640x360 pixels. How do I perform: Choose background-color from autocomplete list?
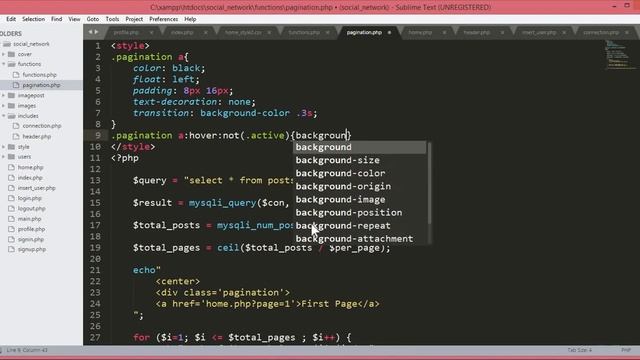[x=360, y=173]
